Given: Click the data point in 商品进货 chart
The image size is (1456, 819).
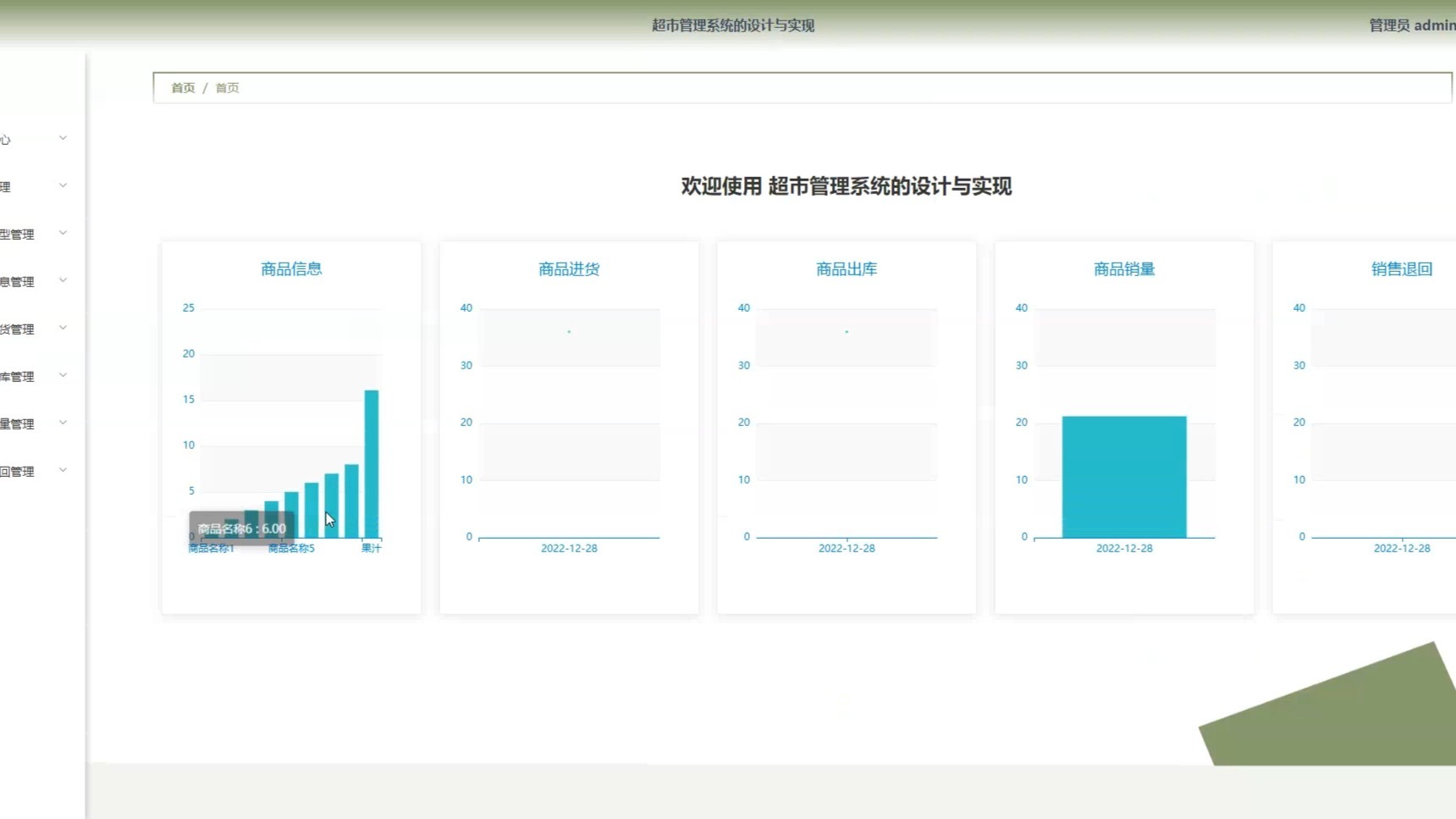Looking at the screenshot, I should pyautogui.click(x=568, y=332).
